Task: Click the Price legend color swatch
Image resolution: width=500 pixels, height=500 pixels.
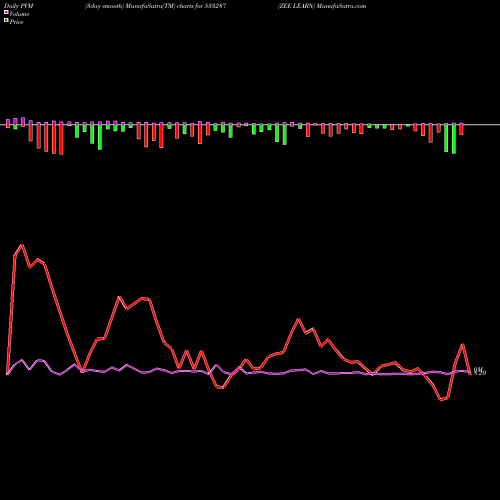Action: click(6, 21)
